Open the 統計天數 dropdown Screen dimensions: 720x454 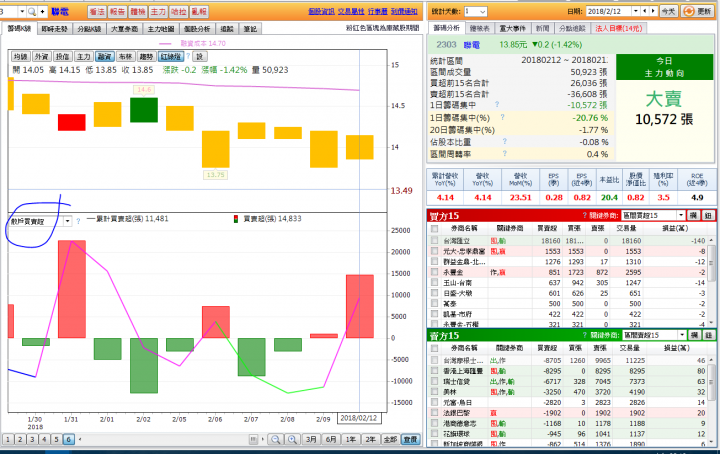tap(476, 11)
